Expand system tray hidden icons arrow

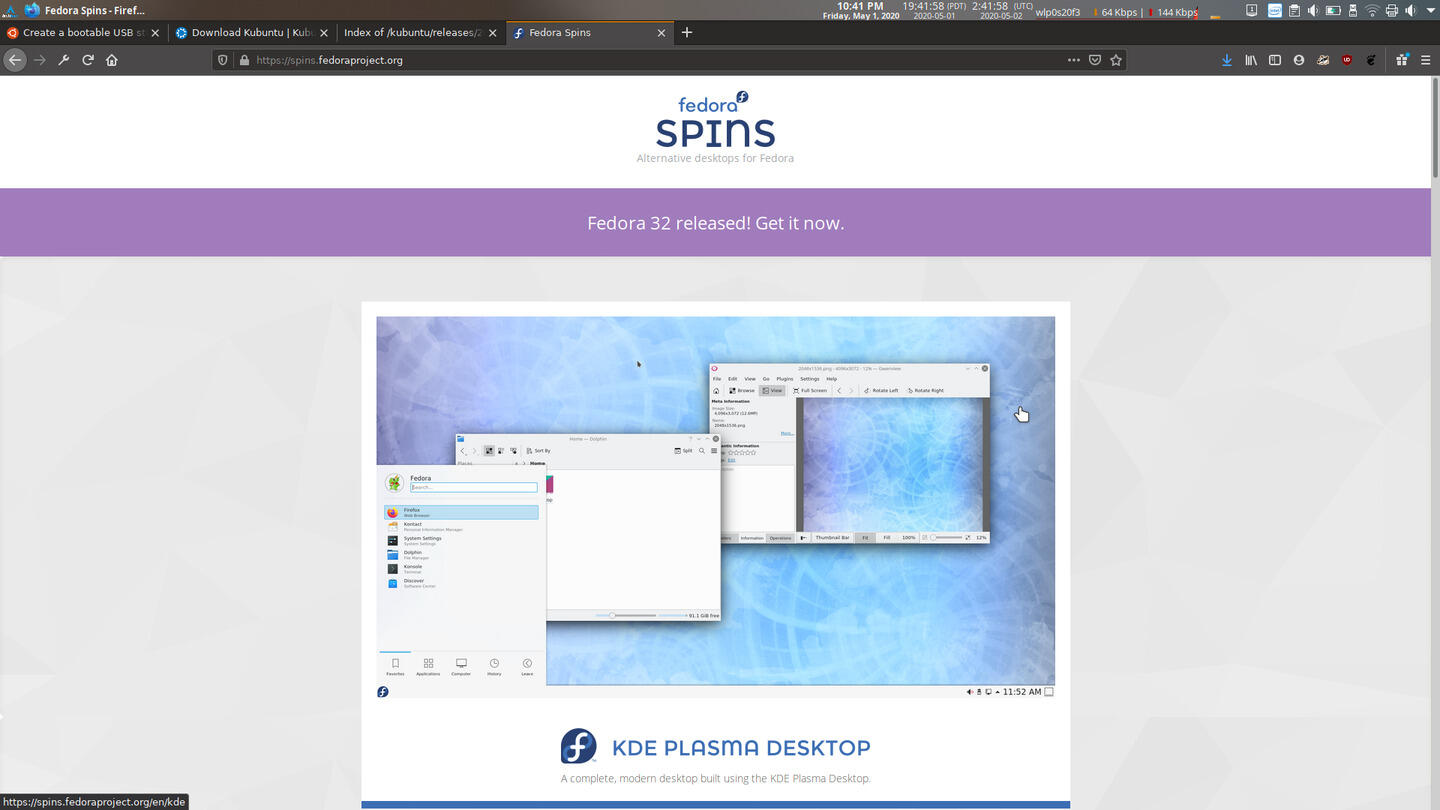[1430, 11]
